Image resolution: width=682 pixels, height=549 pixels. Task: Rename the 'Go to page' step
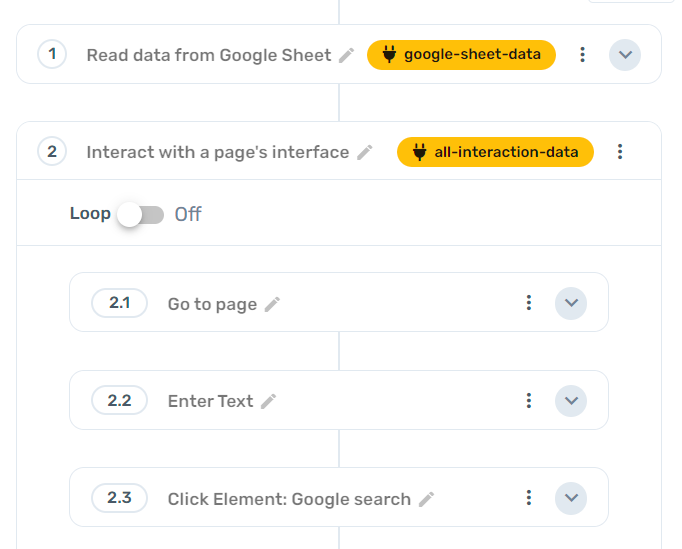(272, 305)
